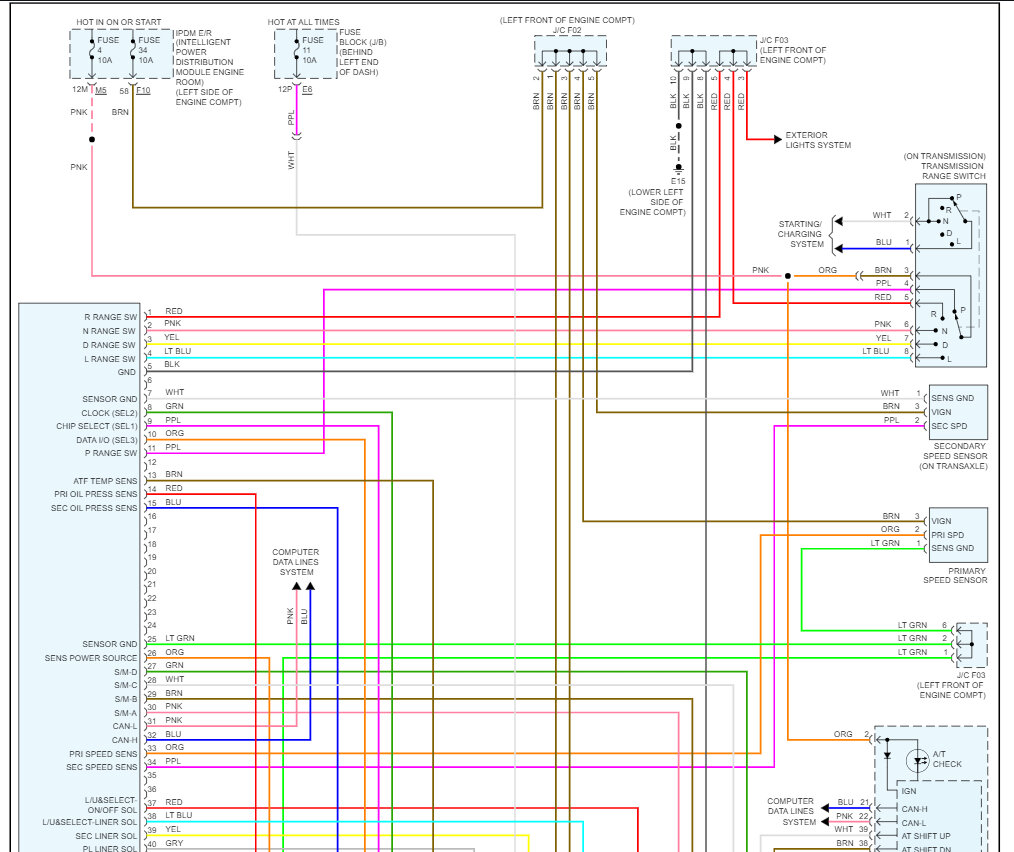Select the 'S/M-D' pin label
The width and height of the screenshot is (1014, 852).
click(126, 672)
